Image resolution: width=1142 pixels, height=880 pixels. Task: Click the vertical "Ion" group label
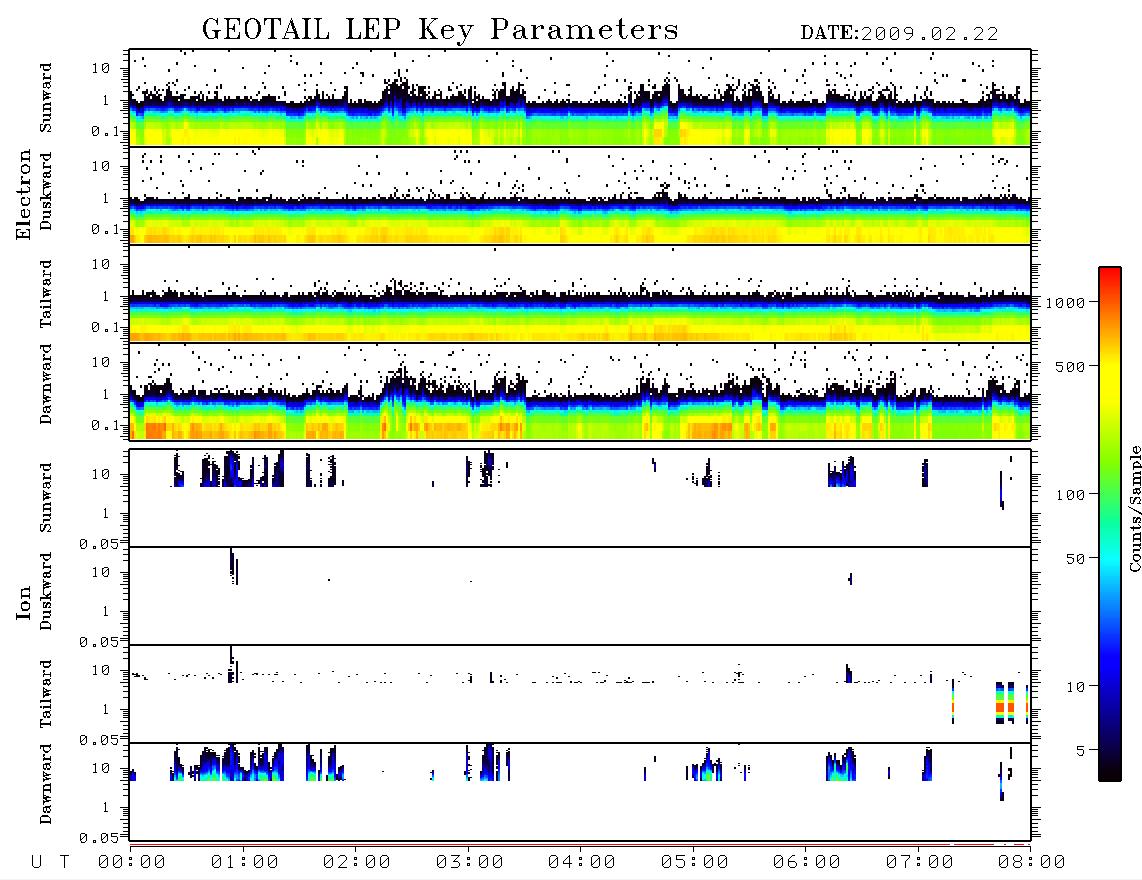(24, 602)
